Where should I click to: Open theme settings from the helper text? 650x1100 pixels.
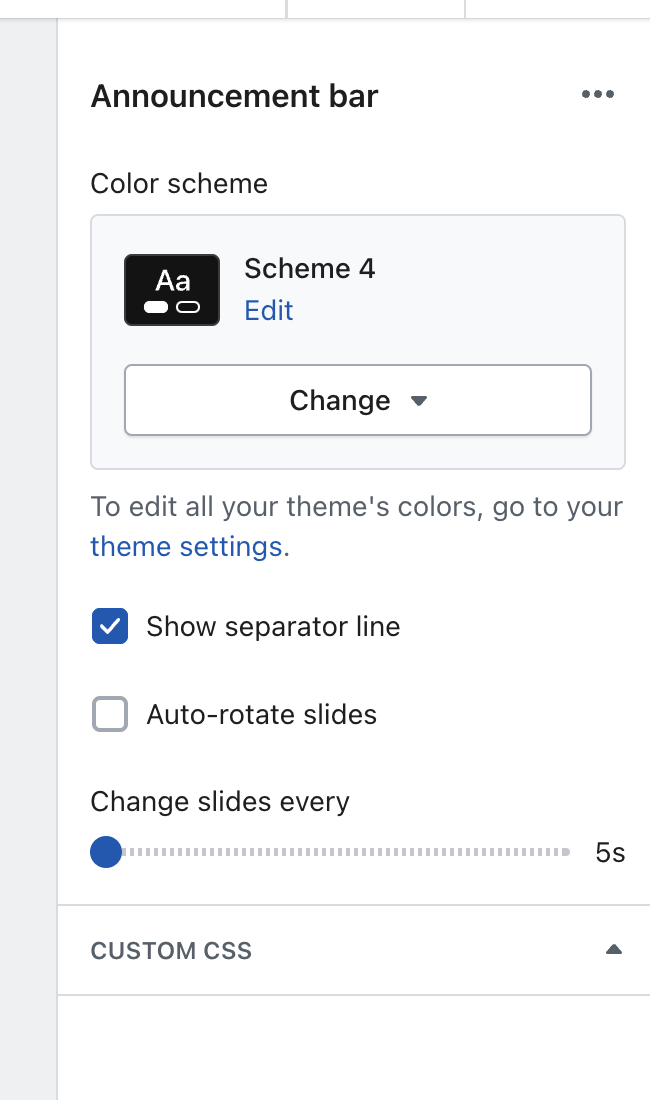pos(186,546)
